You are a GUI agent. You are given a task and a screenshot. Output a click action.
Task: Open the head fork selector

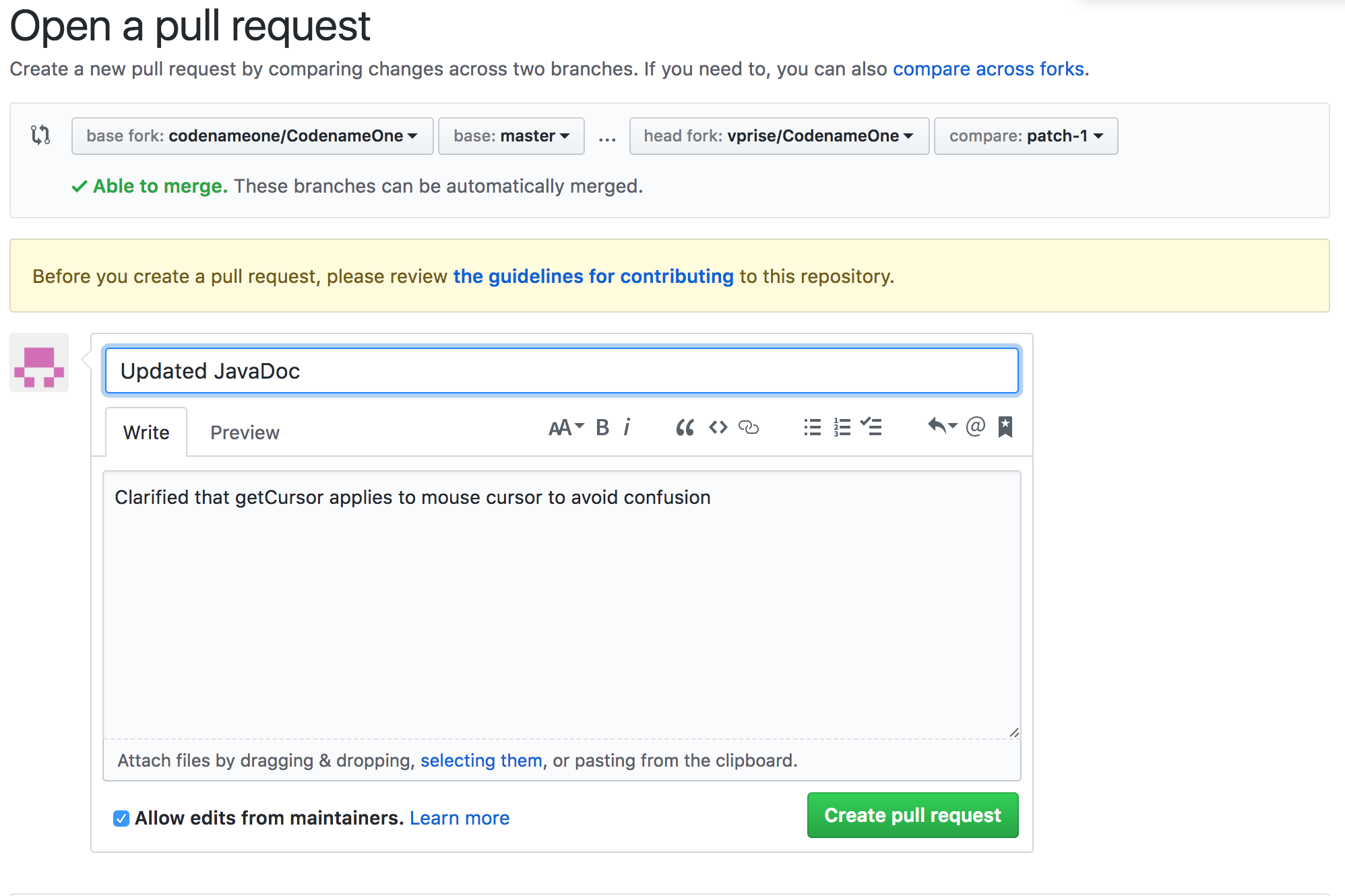click(779, 135)
